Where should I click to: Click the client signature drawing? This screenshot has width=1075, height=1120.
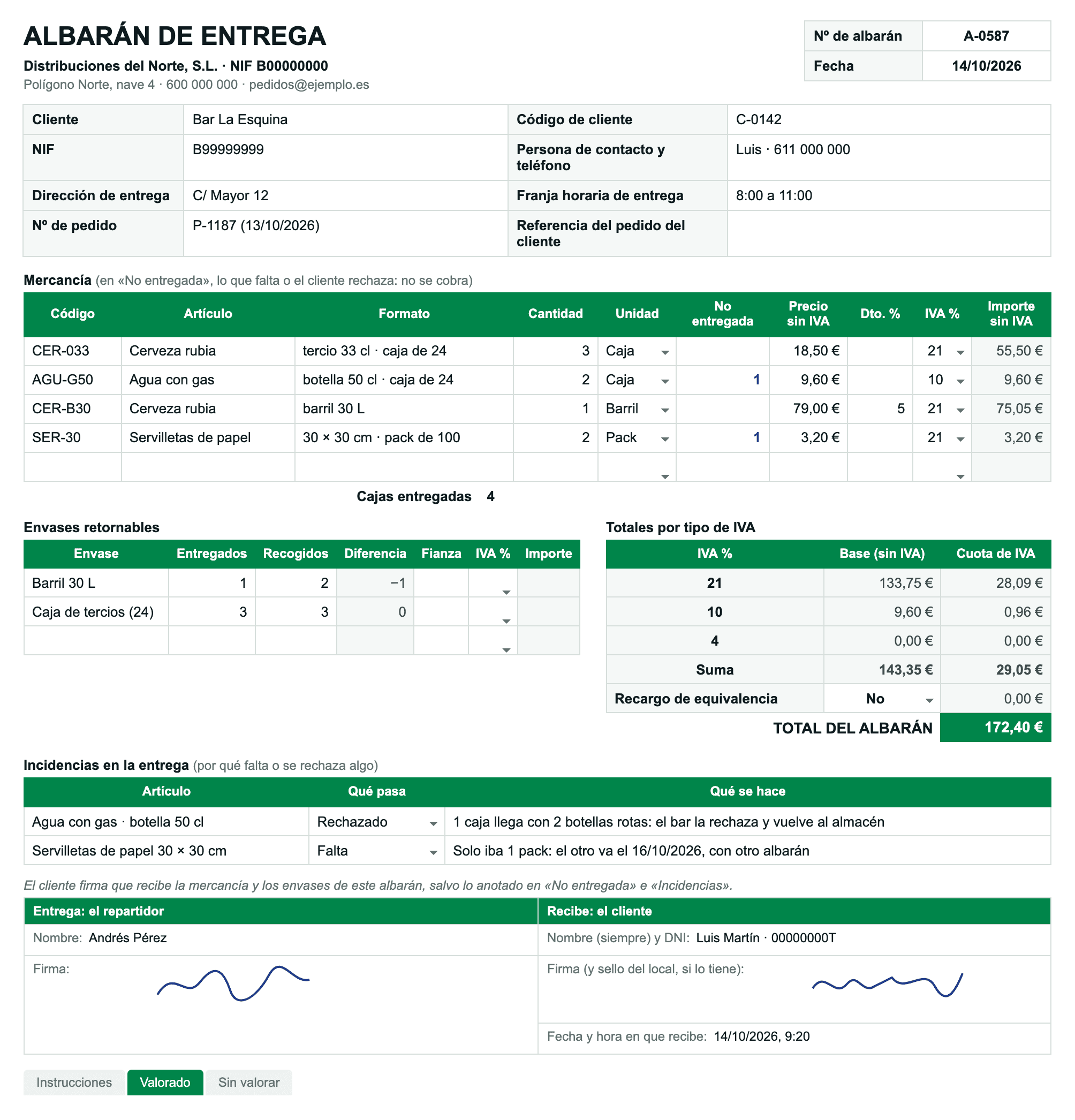click(x=887, y=985)
